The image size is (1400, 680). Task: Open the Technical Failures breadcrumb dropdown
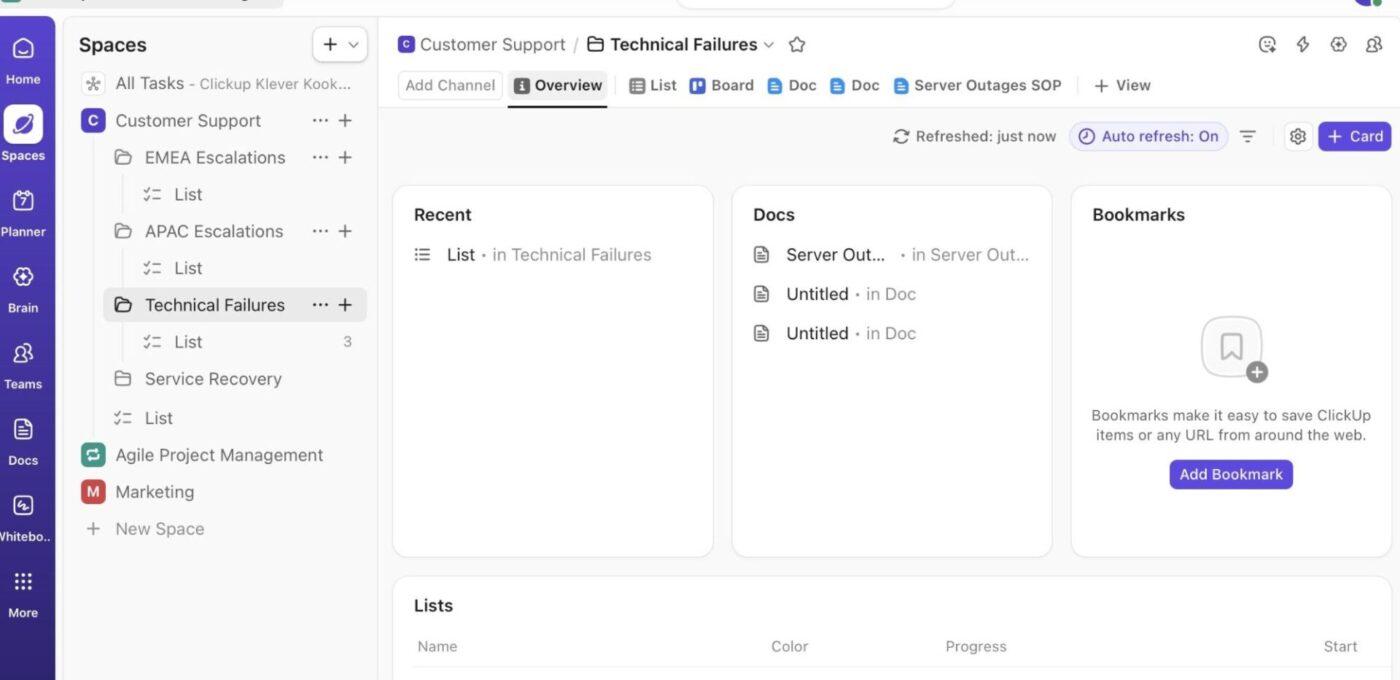(768, 44)
